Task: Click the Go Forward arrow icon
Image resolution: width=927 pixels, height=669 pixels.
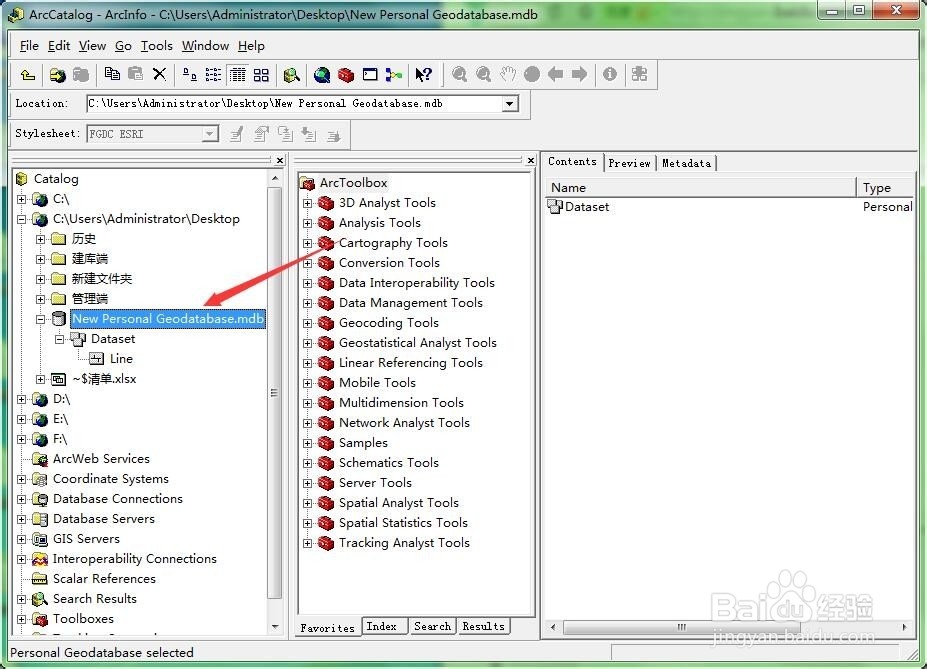Action: 579,74
